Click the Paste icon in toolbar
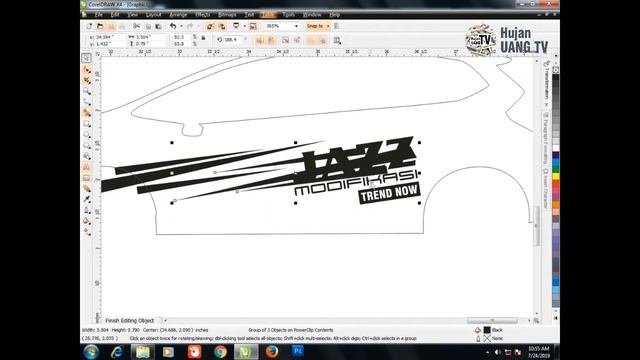Image resolution: width=640 pixels, height=360 pixels. 158,26
